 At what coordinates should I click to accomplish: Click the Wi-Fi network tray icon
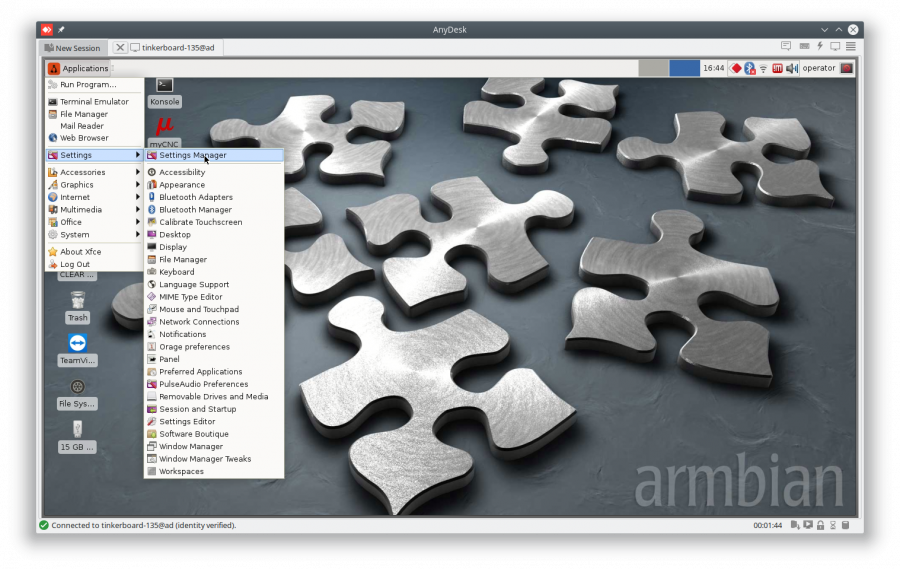[x=763, y=68]
